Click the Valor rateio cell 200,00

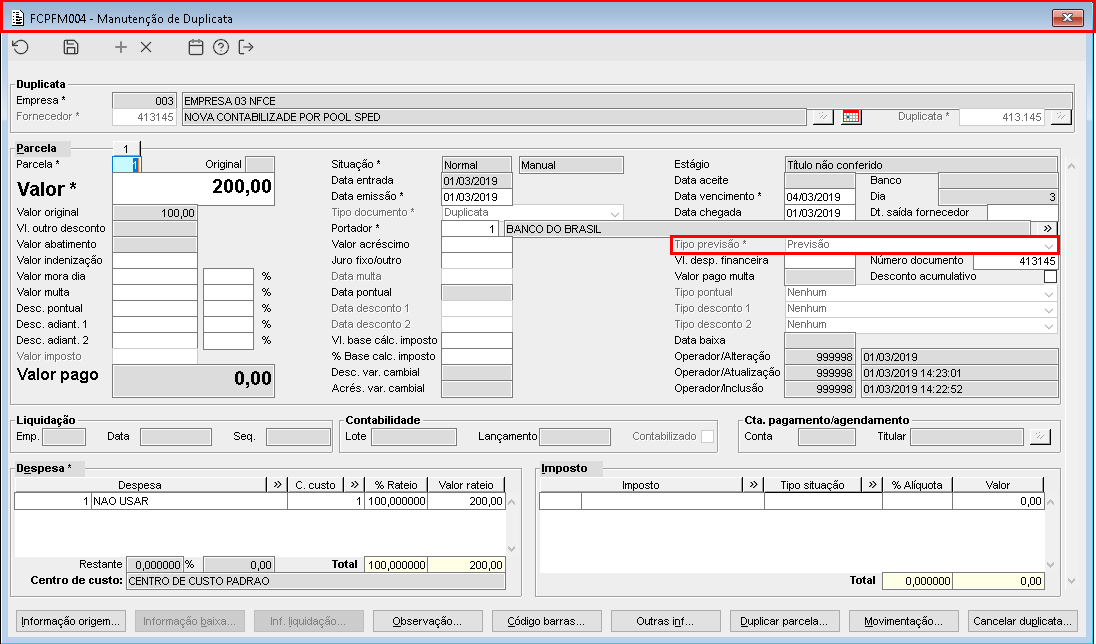click(466, 501)
